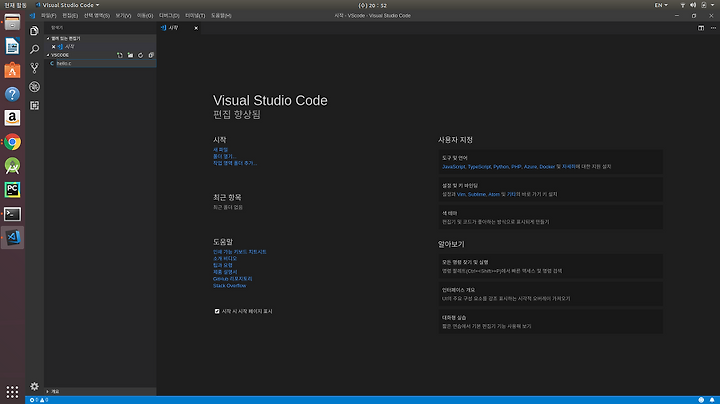
Task: Open the system tray status menu
Action: pyautogui.click(x=698, y=5)
